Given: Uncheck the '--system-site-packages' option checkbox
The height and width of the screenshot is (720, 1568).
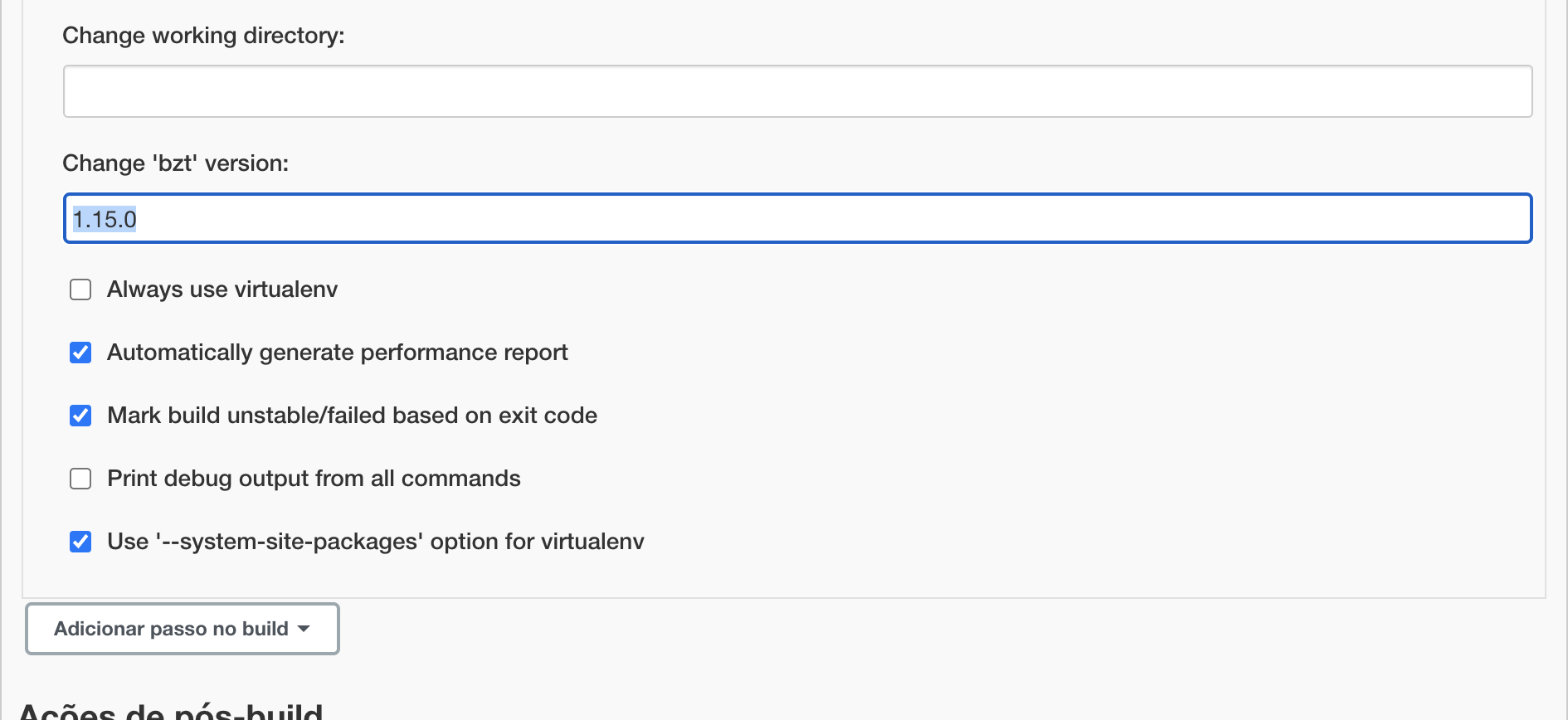Looking at the screenshot, I should [x=80, y=542].
